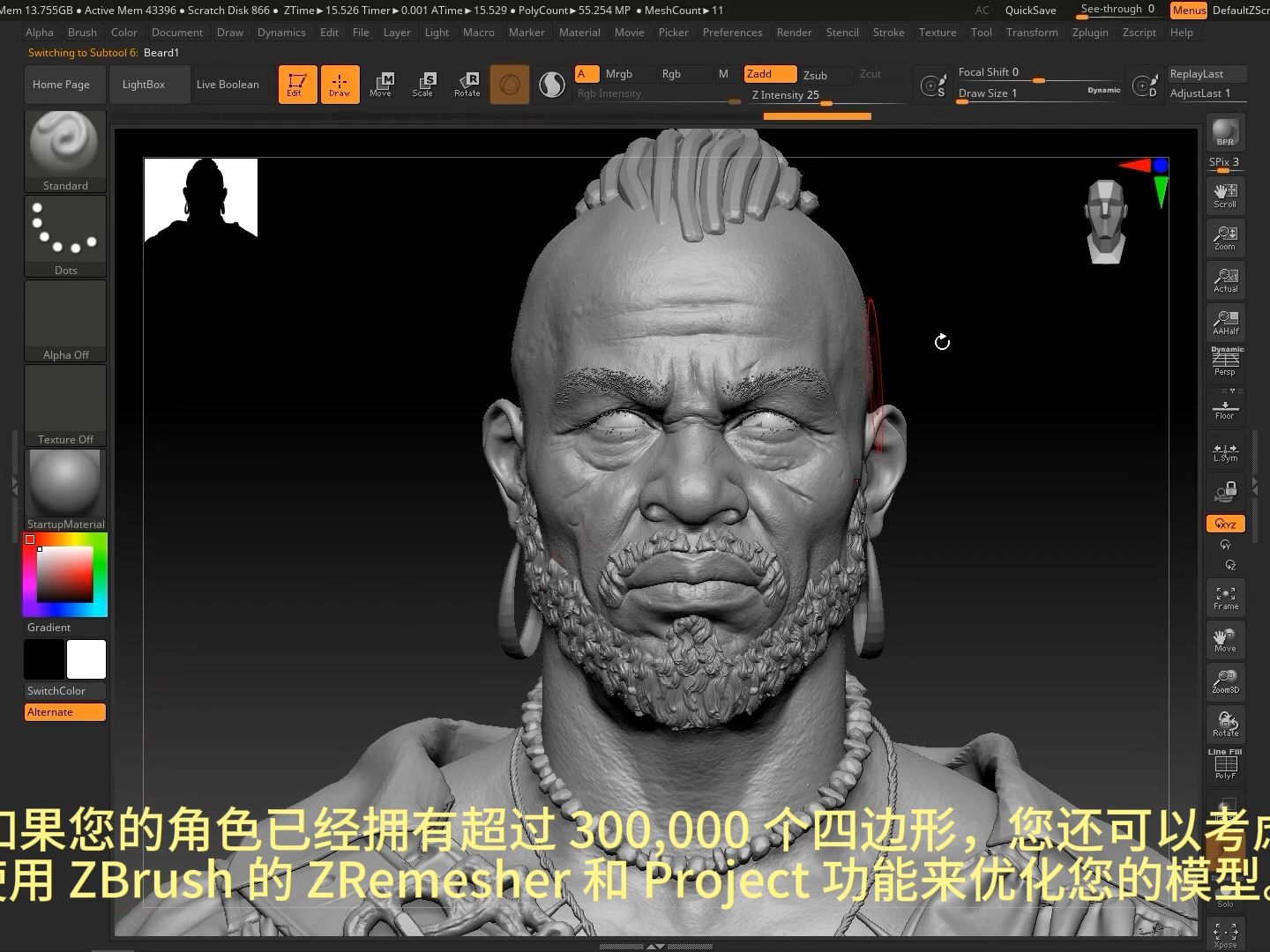The height and width of the screenshot is (952, 1270).
Task: Toggle the A auto-masking button
Action: pyautogui.click(x=586, y=74)
